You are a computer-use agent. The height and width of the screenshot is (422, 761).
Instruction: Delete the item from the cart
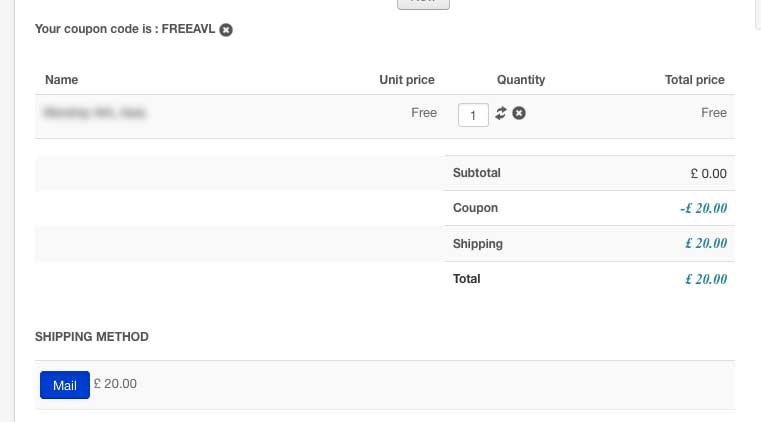518,113
